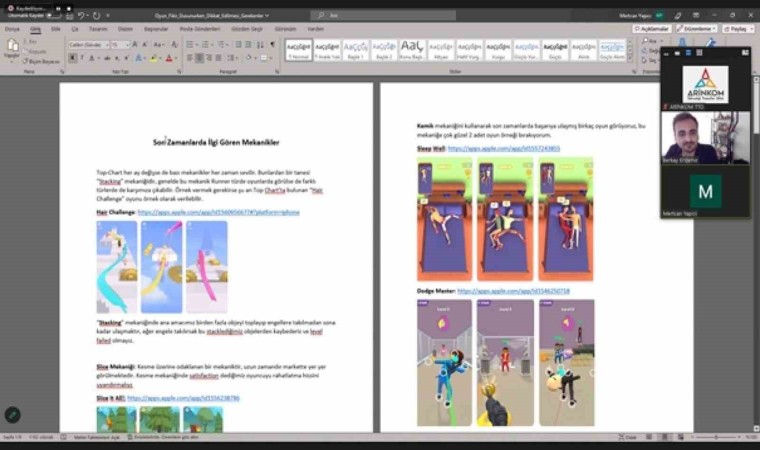Viewport: 760px width, 450px height.
Task: Center-align paragraph with alignment icon
Action: point(198,58)
